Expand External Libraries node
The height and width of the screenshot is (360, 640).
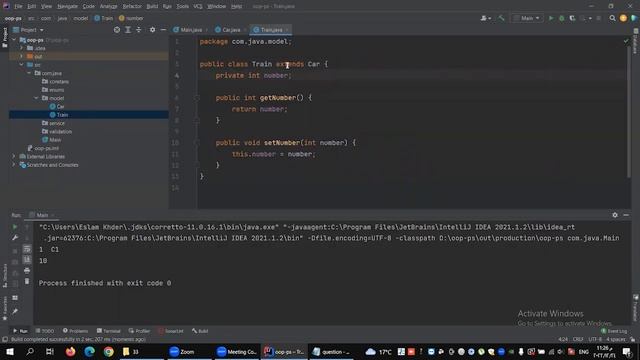[x=14, y=156]
